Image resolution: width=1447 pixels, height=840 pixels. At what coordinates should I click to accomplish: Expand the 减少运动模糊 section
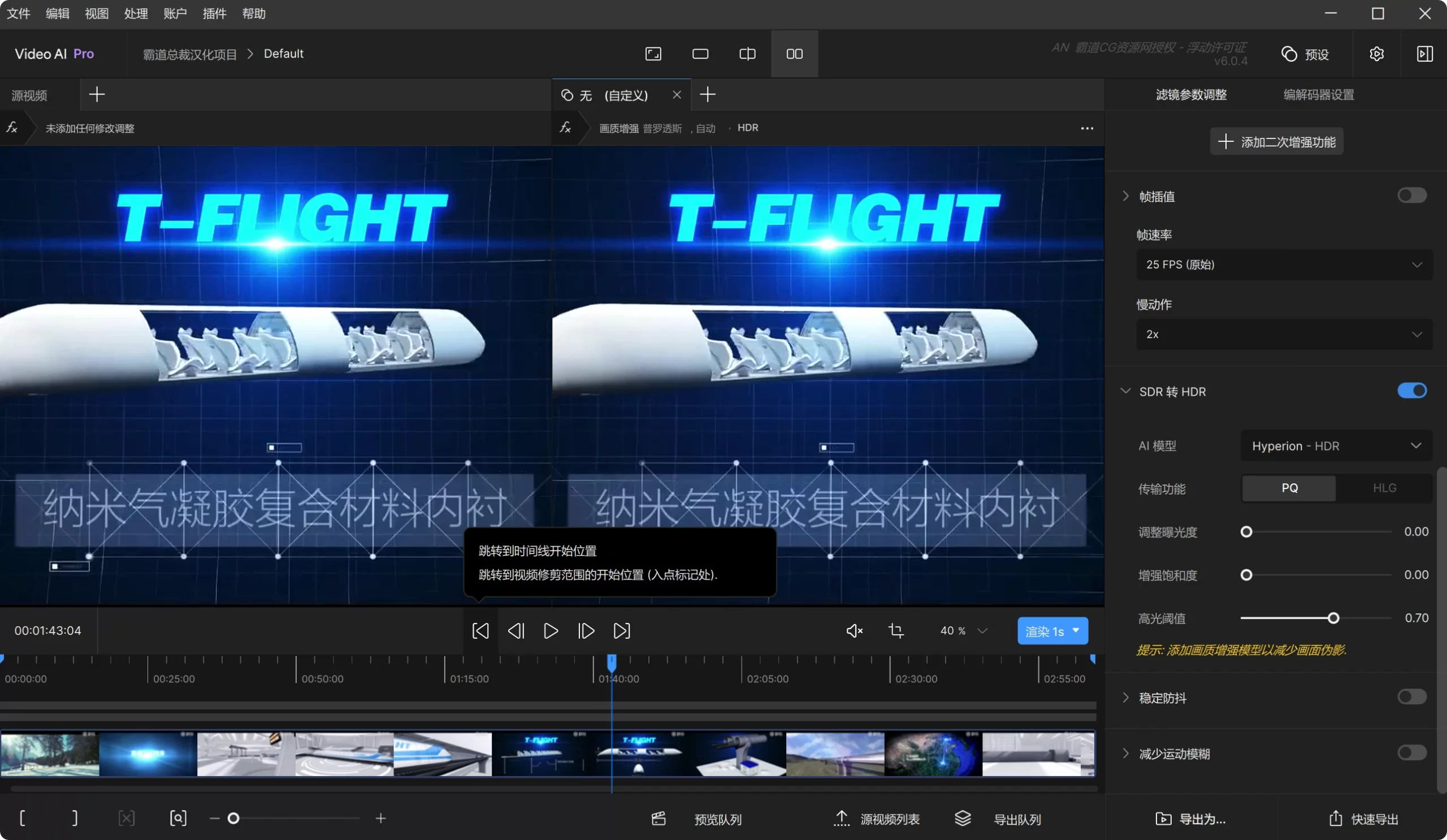coord(1125,754)
